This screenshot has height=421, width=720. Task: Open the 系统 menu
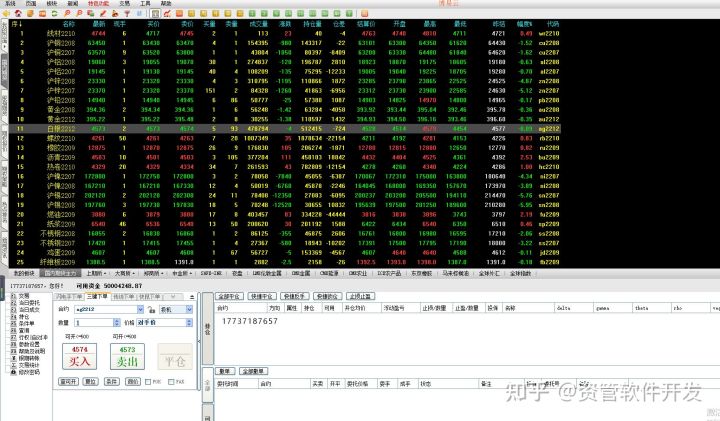pos(10,3)
